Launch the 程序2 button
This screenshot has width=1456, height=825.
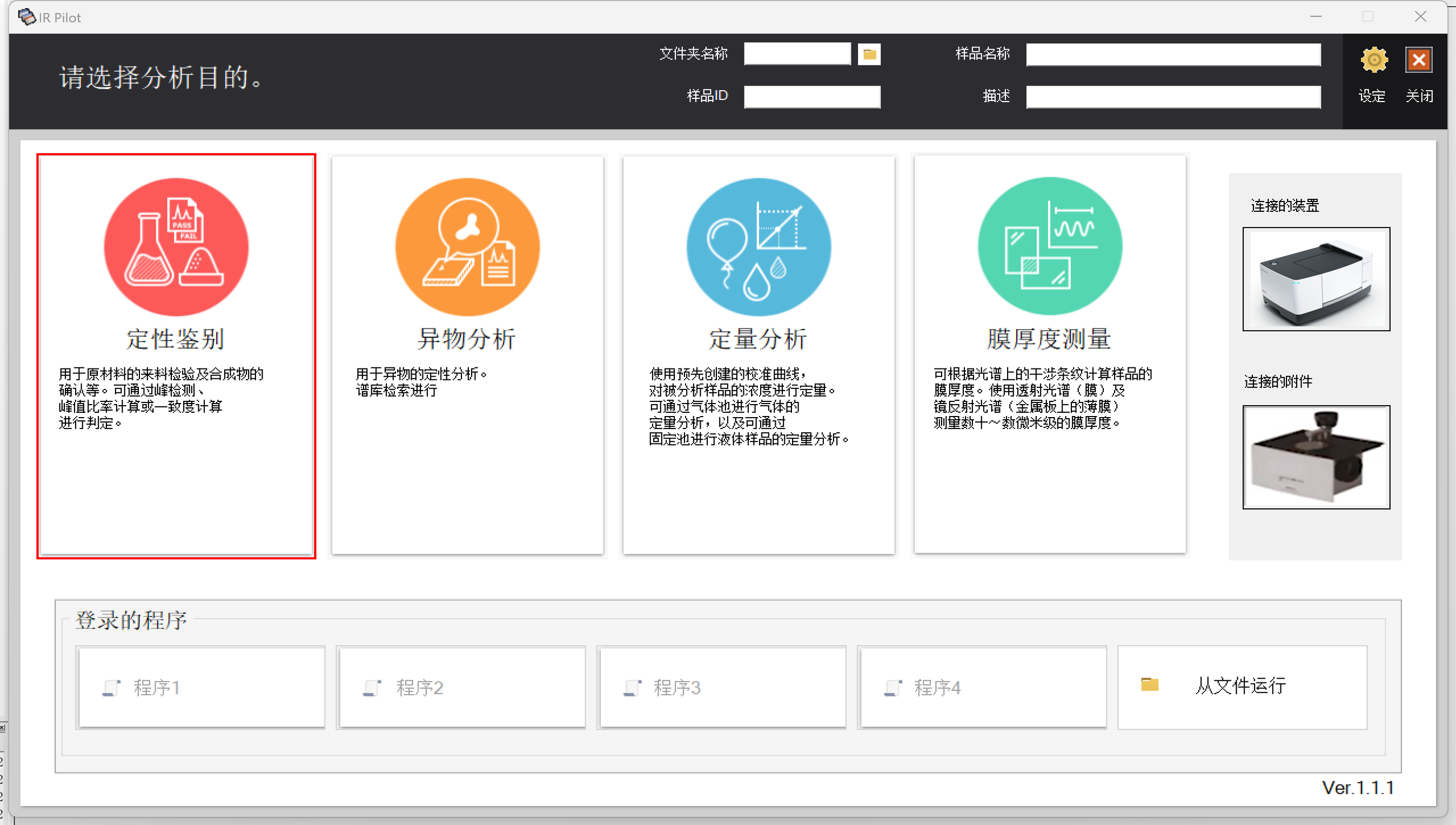(x=461, y=687)
